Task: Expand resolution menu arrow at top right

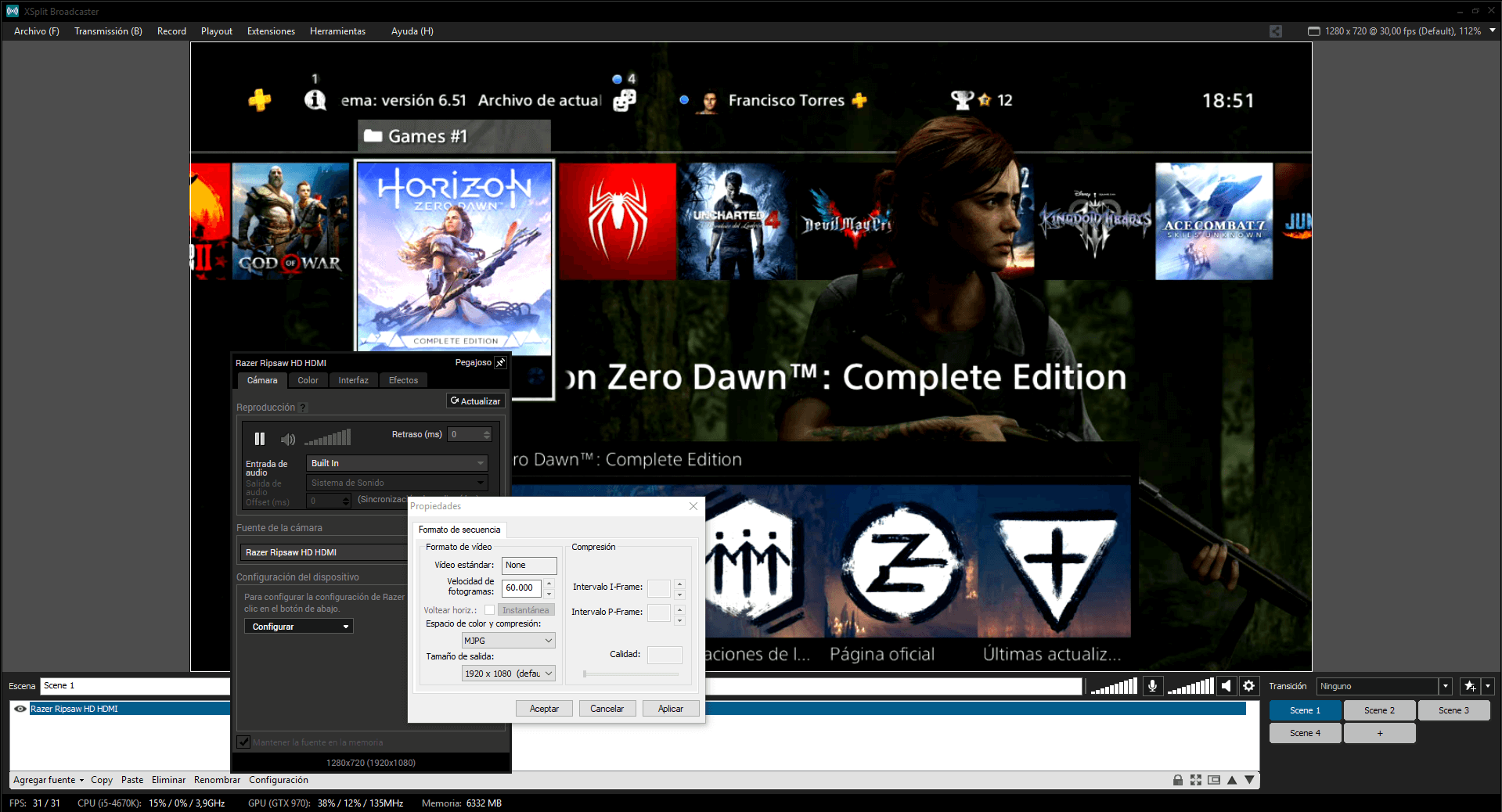Action: point(1493,31)
